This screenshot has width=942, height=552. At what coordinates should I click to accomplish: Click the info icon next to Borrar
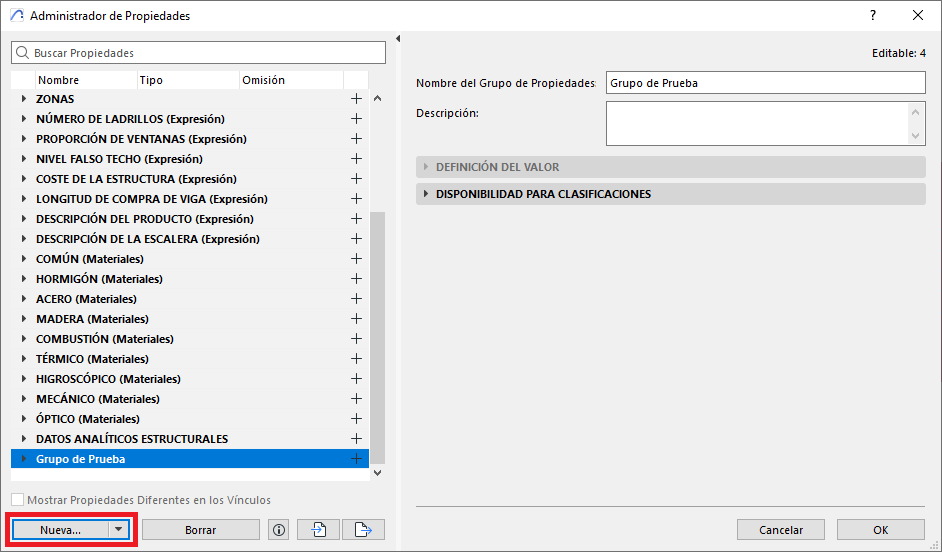[279, 530]
